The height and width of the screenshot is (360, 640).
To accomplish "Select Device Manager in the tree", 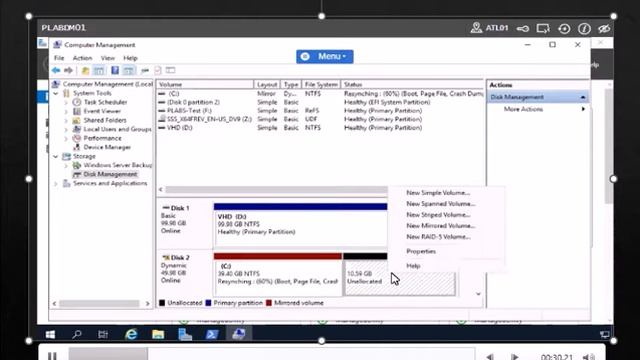I will point(107,147).
